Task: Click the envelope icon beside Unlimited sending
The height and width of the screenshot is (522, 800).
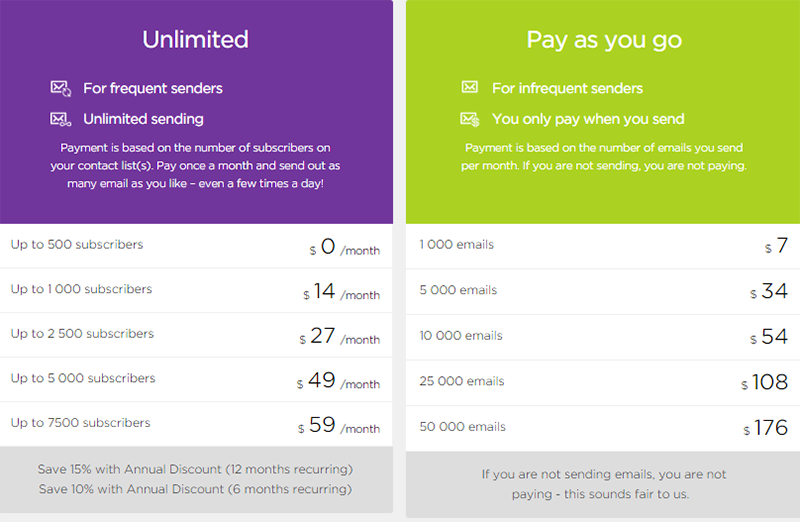Action: pos(60,119)
